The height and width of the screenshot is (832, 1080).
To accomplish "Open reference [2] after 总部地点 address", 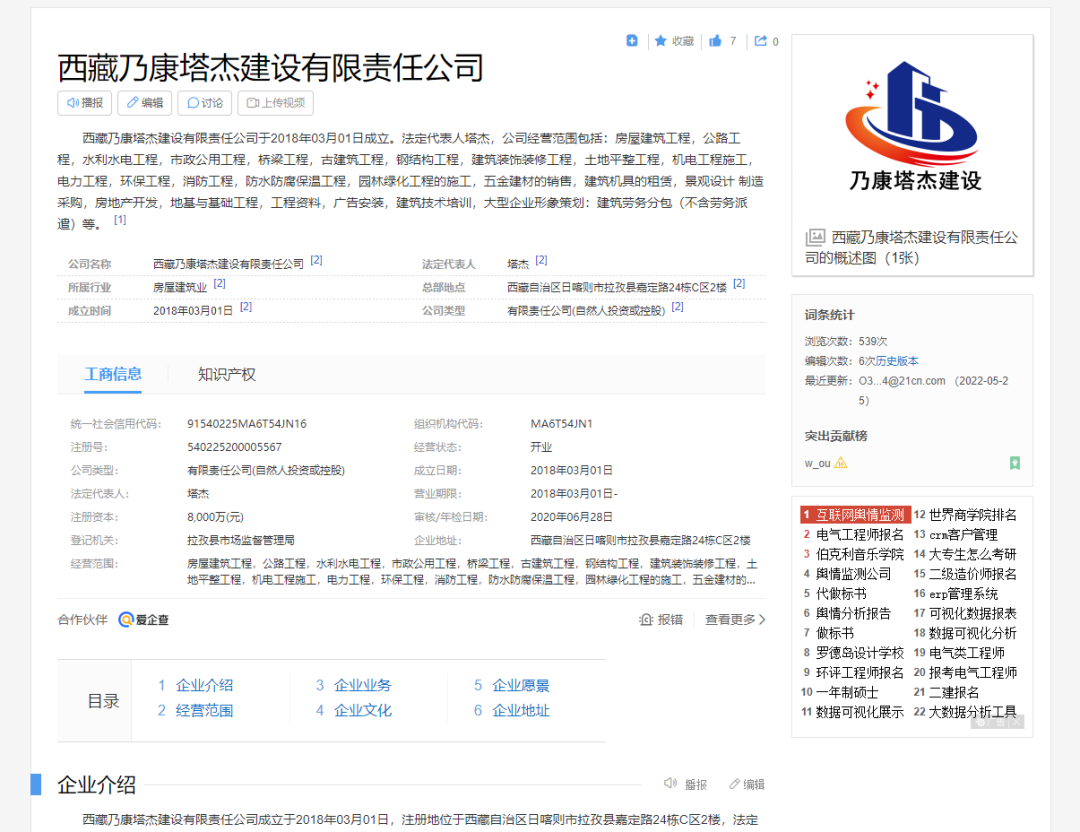I will point(739,284).
